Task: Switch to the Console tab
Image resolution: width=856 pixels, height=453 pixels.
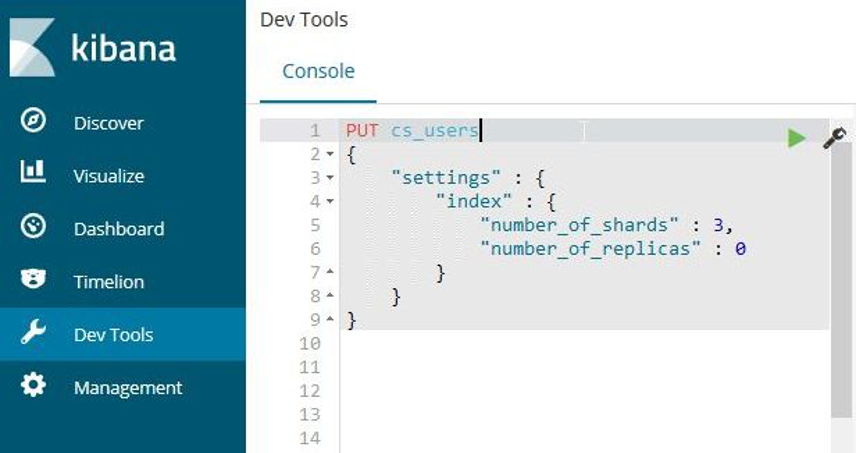Action: pos(318,72)
